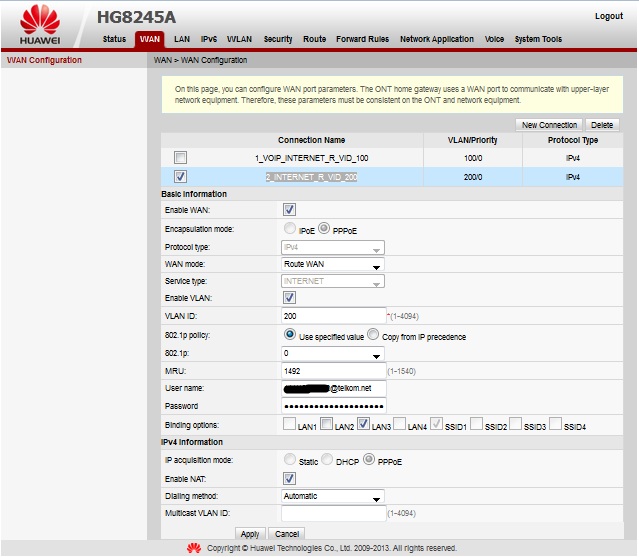Click the 100/0 VLAN/Priority cell
The width and height of the screenshot is (639, 557).
473,158
